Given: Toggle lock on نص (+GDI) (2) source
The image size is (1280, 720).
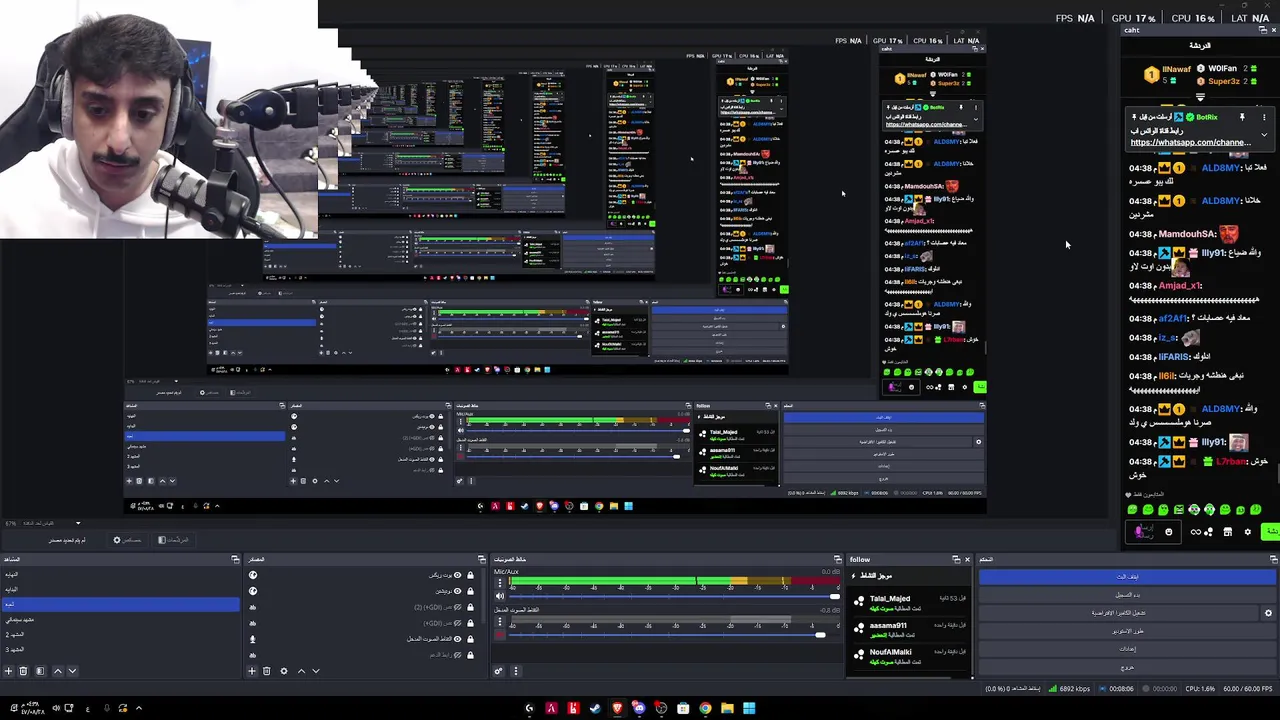Looking at the screenshot, I should click(x=470, y=607).
